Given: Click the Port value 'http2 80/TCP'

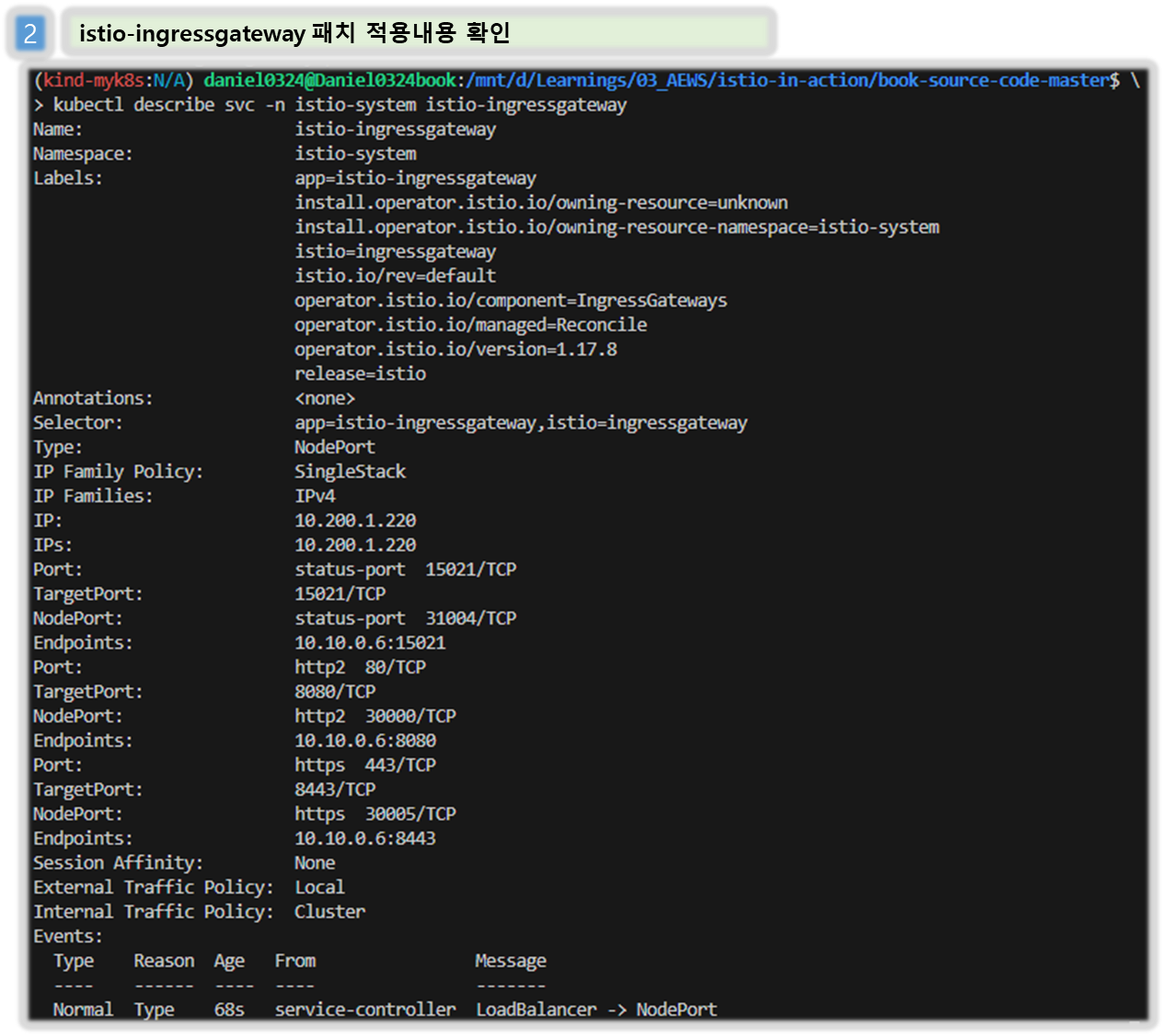Looking at the screenshot, I should (360, 667).
